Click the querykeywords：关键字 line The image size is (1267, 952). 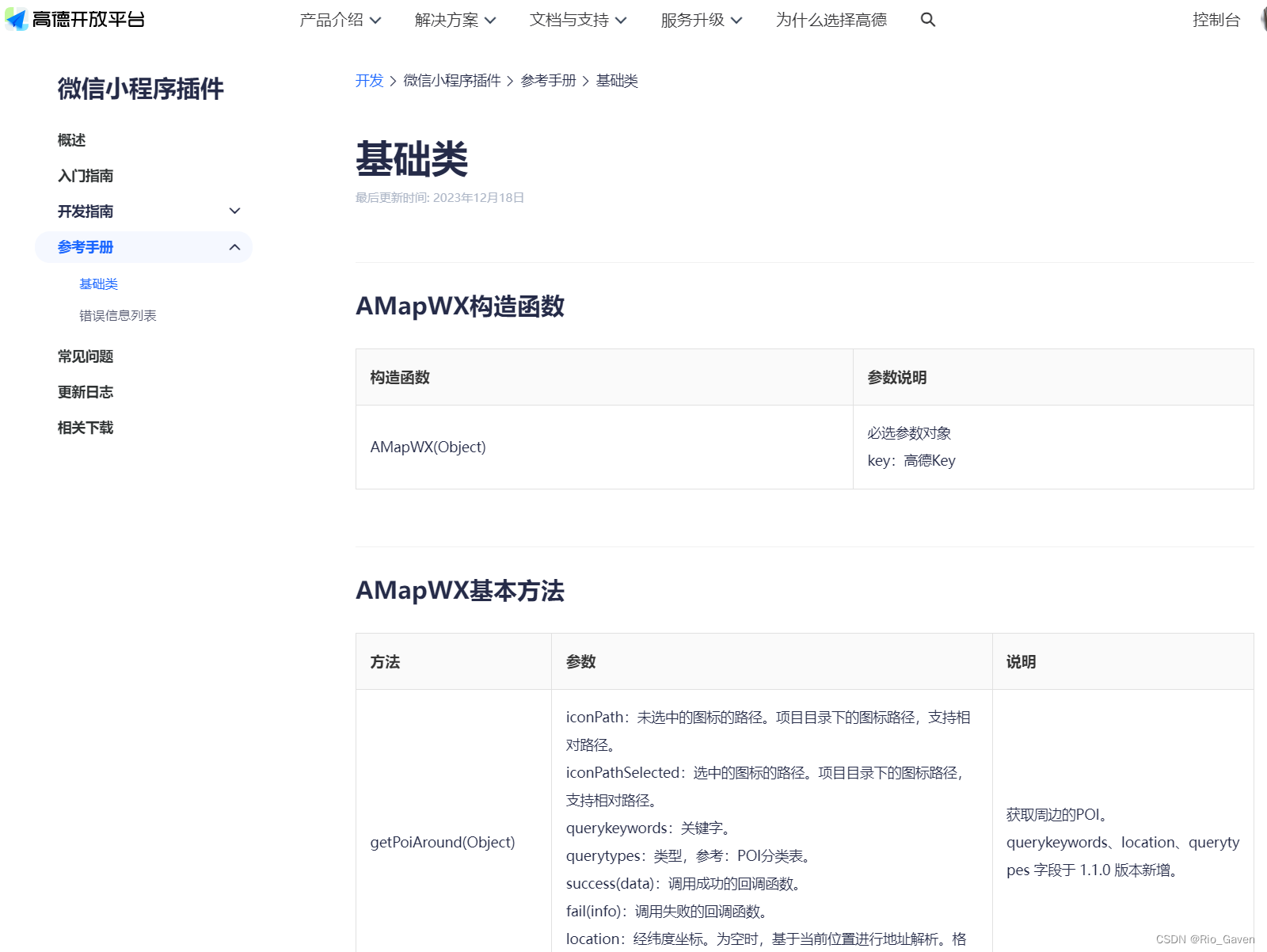pos(650,828)
